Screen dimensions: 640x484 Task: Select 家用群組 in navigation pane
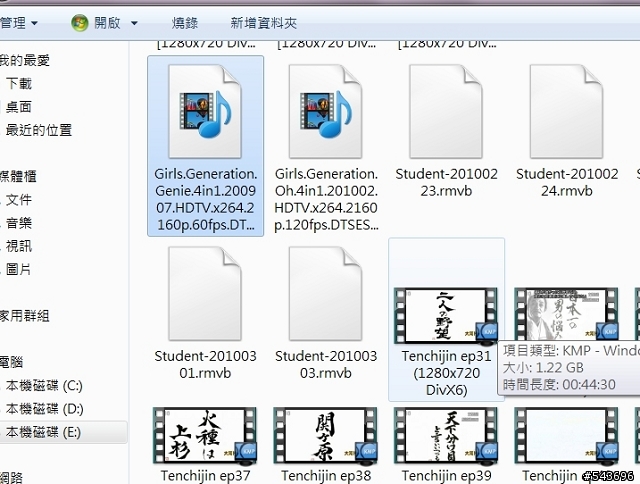tap(24, 316)
